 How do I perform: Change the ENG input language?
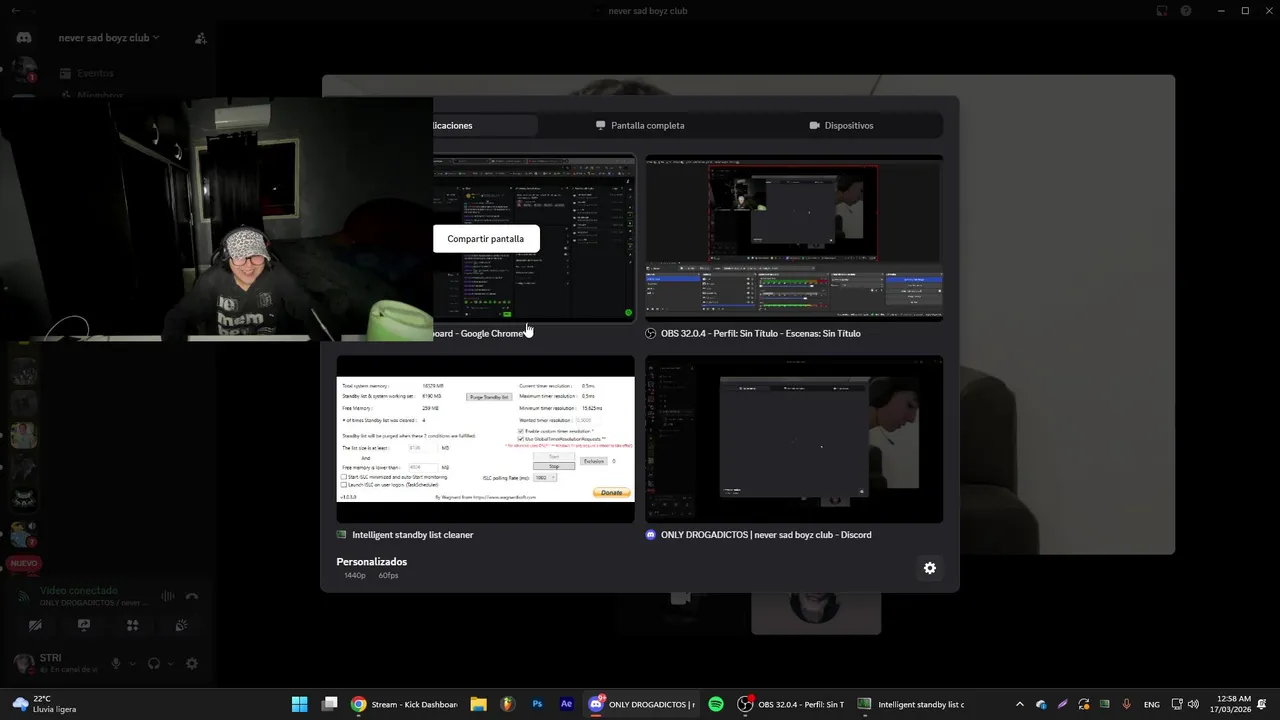click(x=1152, y=704)
